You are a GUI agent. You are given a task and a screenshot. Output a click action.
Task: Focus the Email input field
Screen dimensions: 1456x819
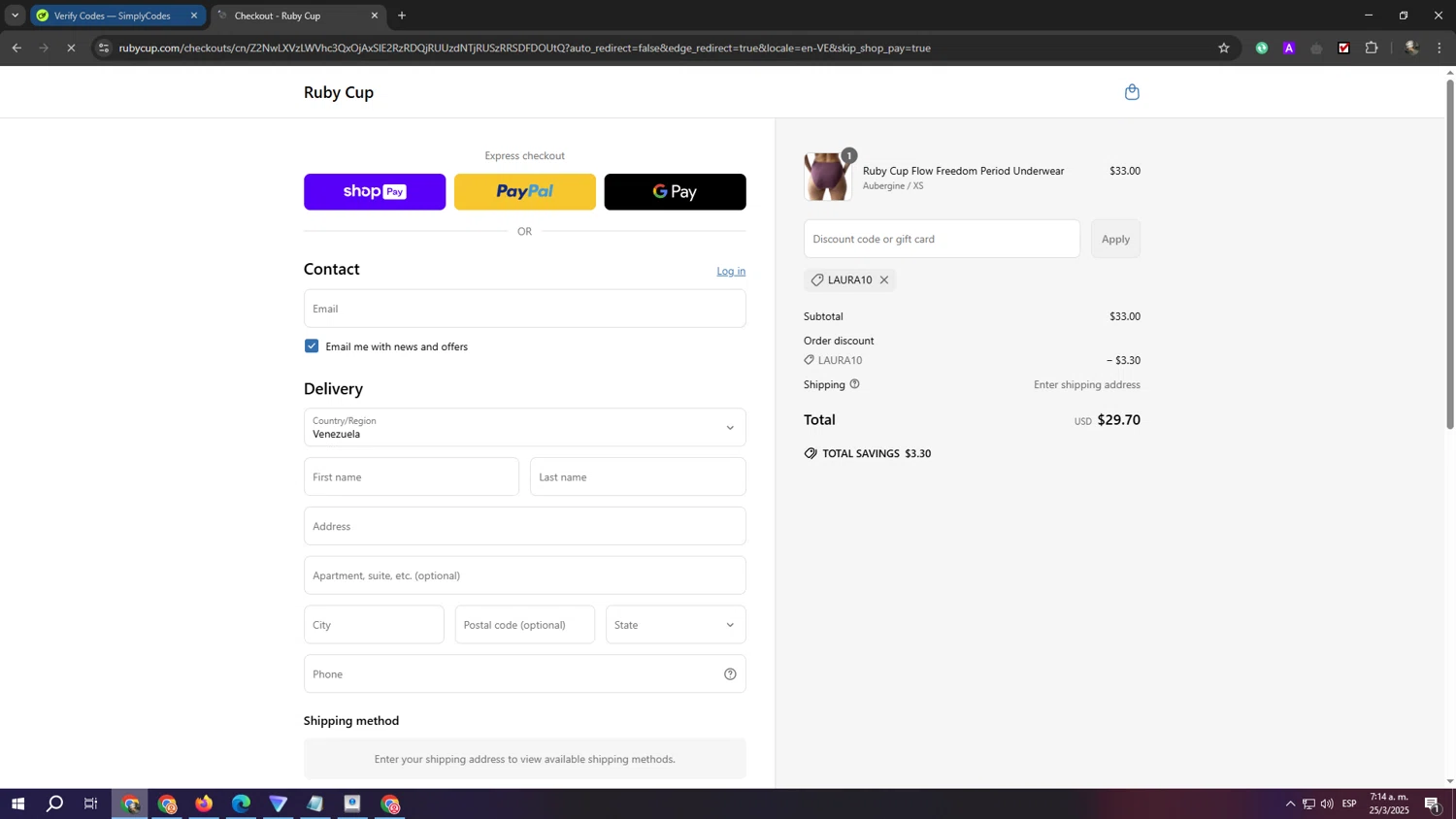(x=525, y=309)
